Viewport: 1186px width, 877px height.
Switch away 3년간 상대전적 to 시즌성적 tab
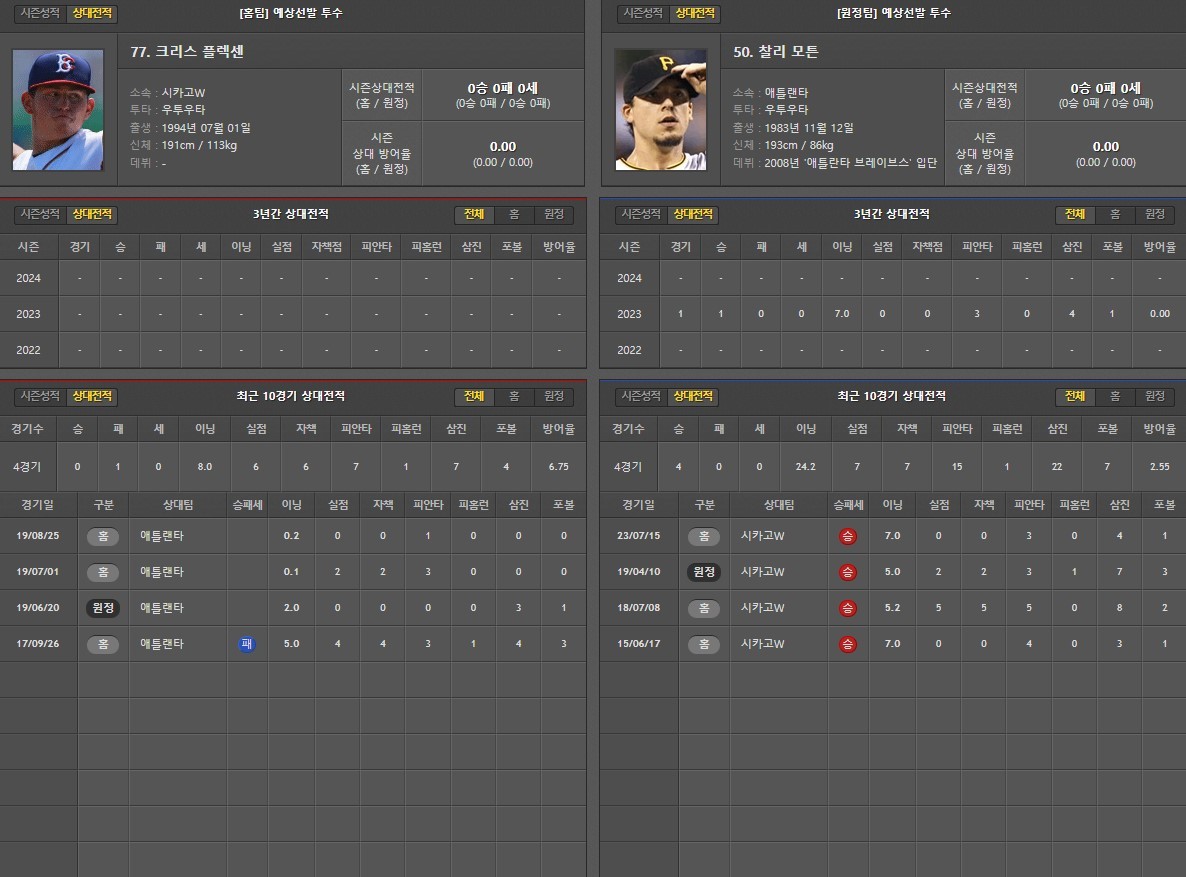(x=641, y=214)
